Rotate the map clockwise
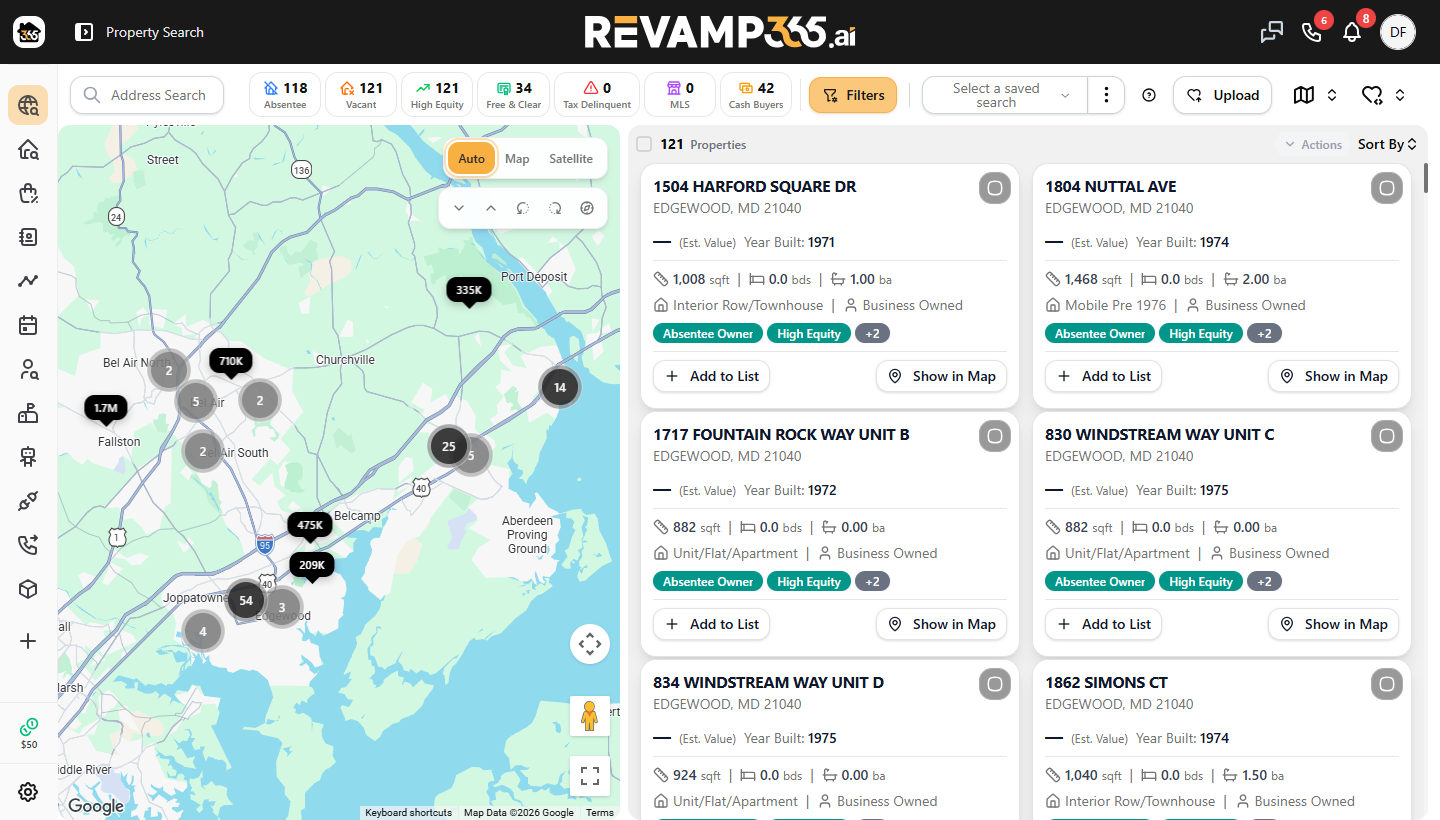This screenshot has width=1440, height=820. 554,208
